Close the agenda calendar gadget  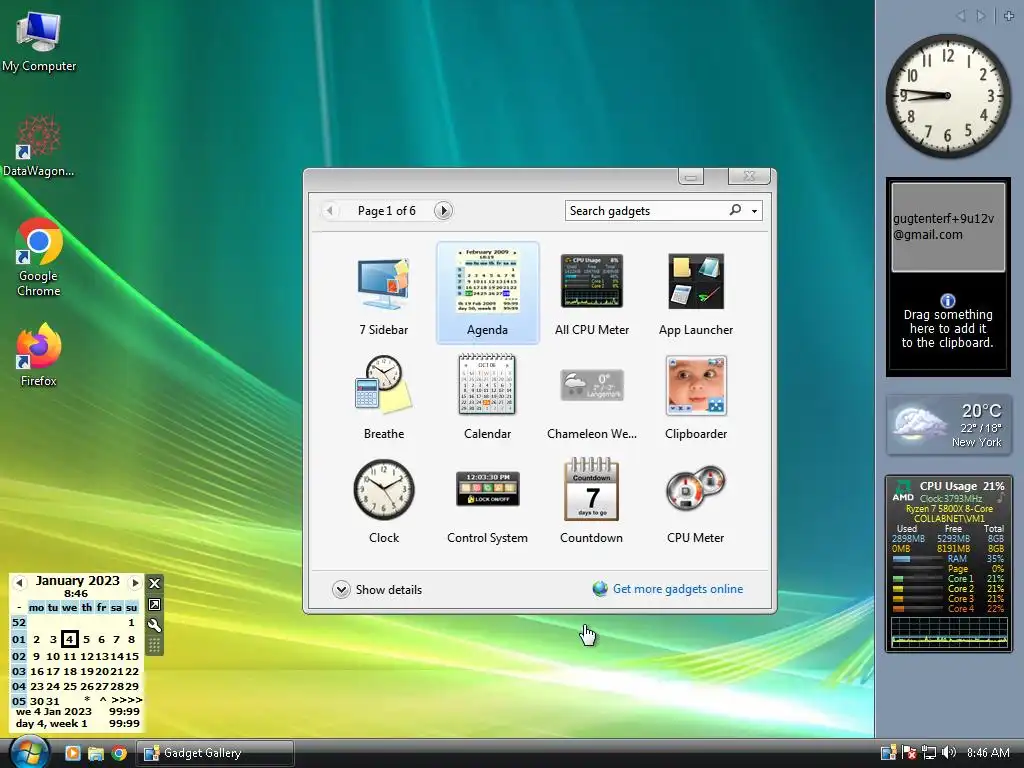click(154, 583)
